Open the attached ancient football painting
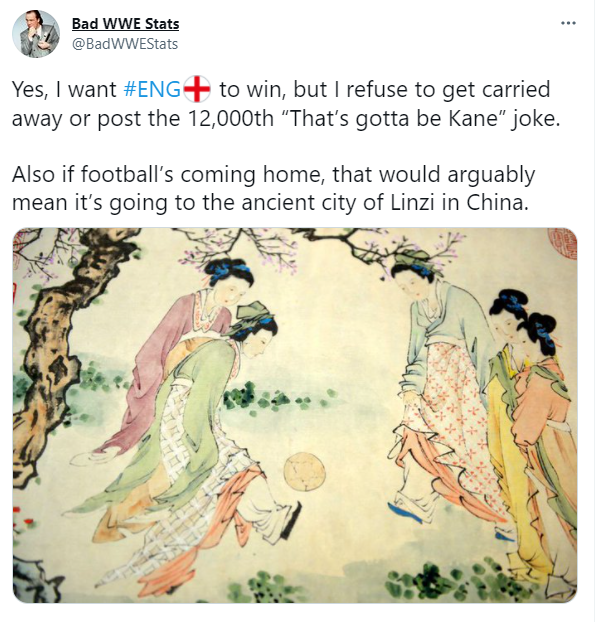Viewport: 595px width, 622px height. point(295,415)
